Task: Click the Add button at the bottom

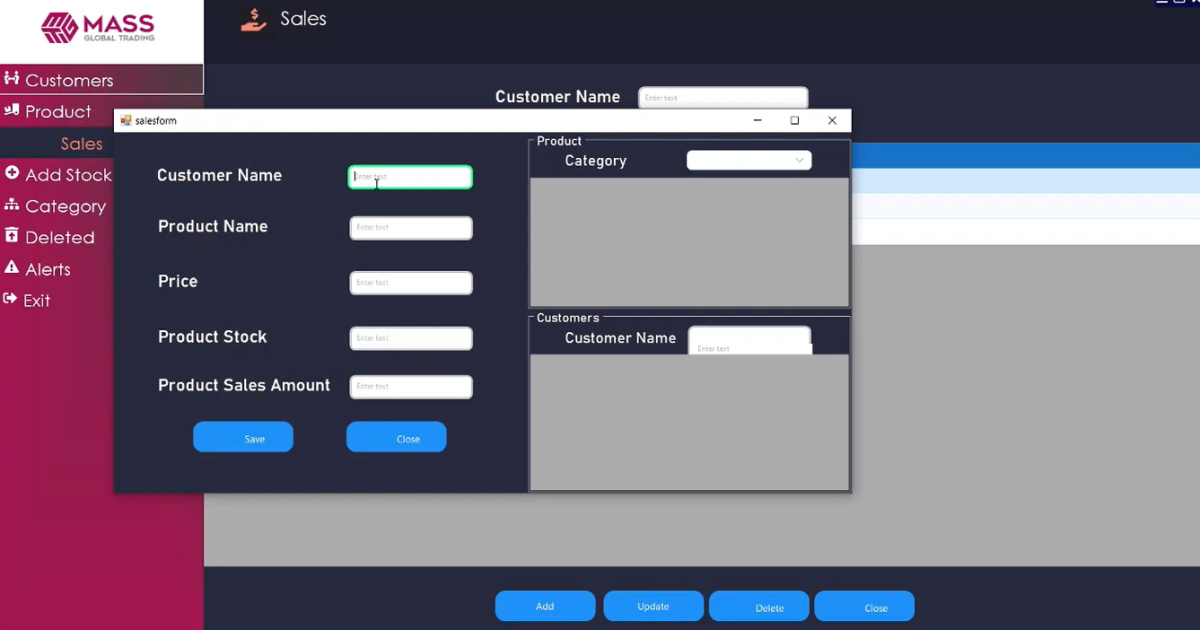Action: click(x=544, y=606)
